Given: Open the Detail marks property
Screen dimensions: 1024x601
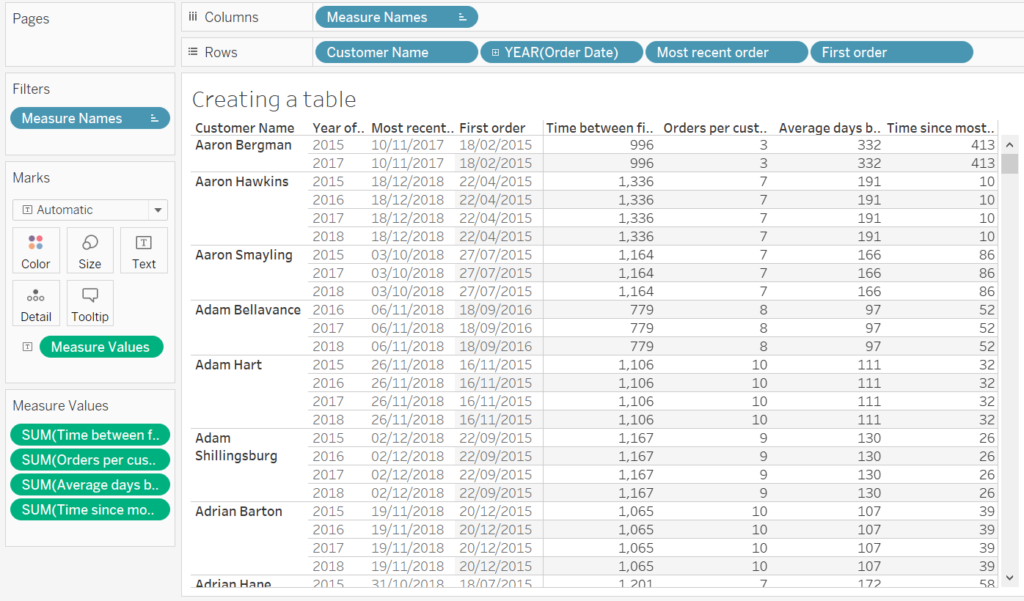Looking at the screenshot, I should coord(35,303).
